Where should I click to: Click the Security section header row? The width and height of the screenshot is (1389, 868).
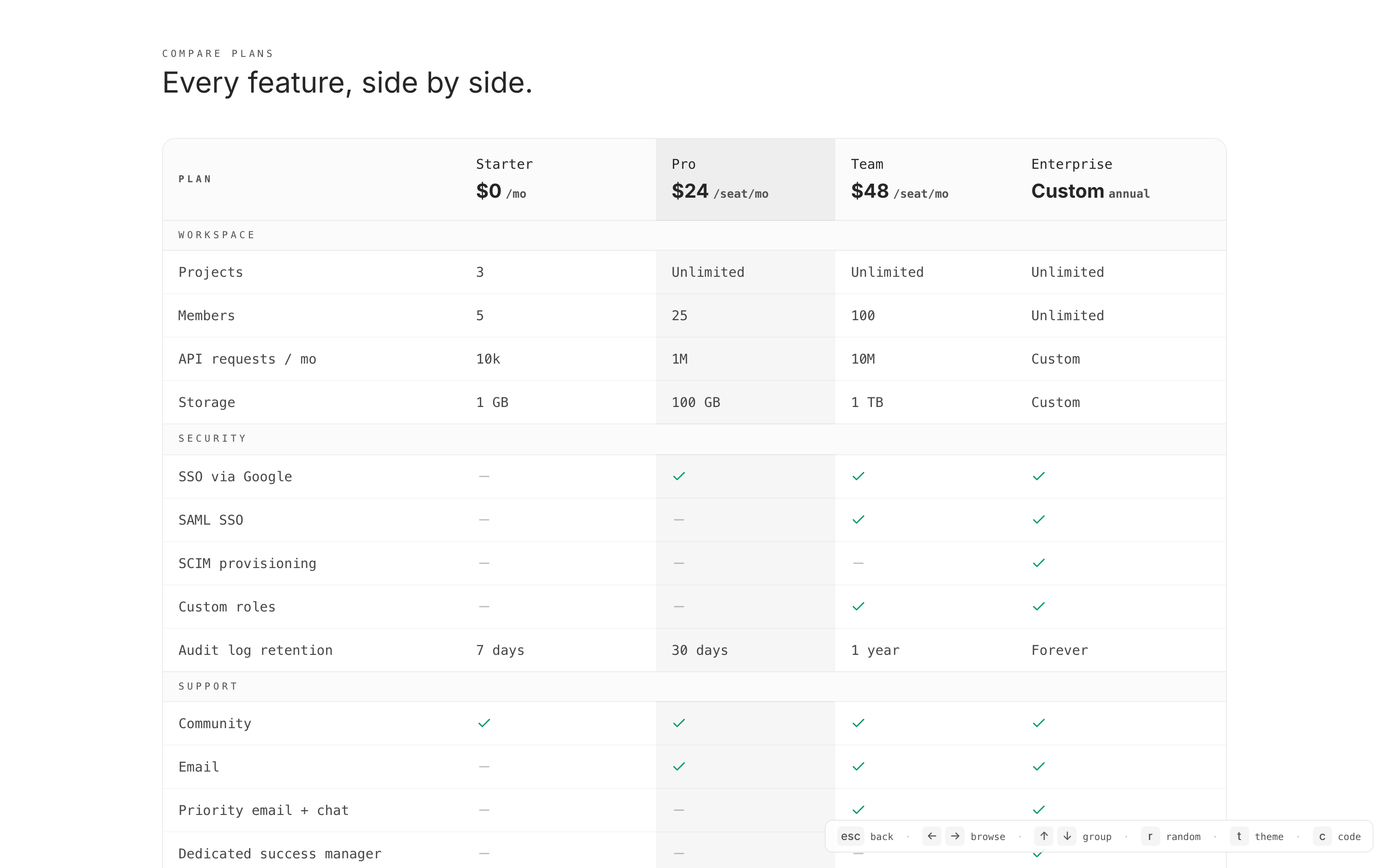click(x=212, y=439)
